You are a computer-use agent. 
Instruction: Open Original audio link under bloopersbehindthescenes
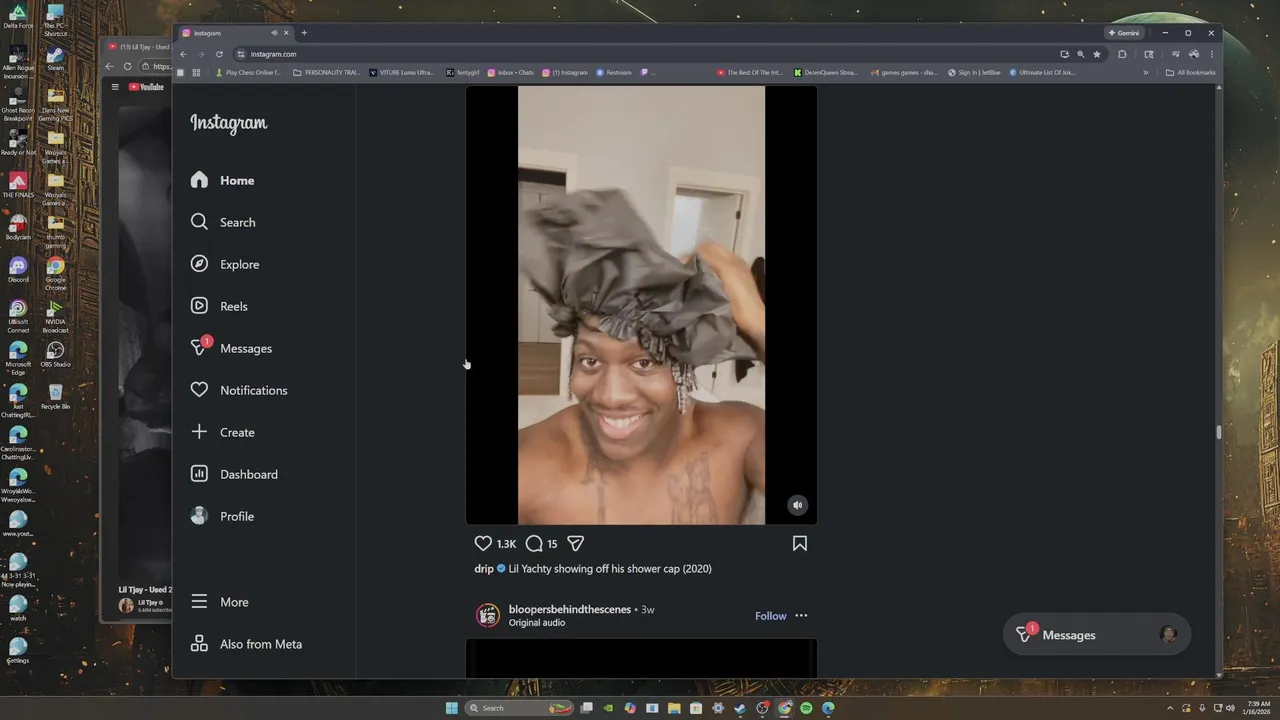[537, 623]
